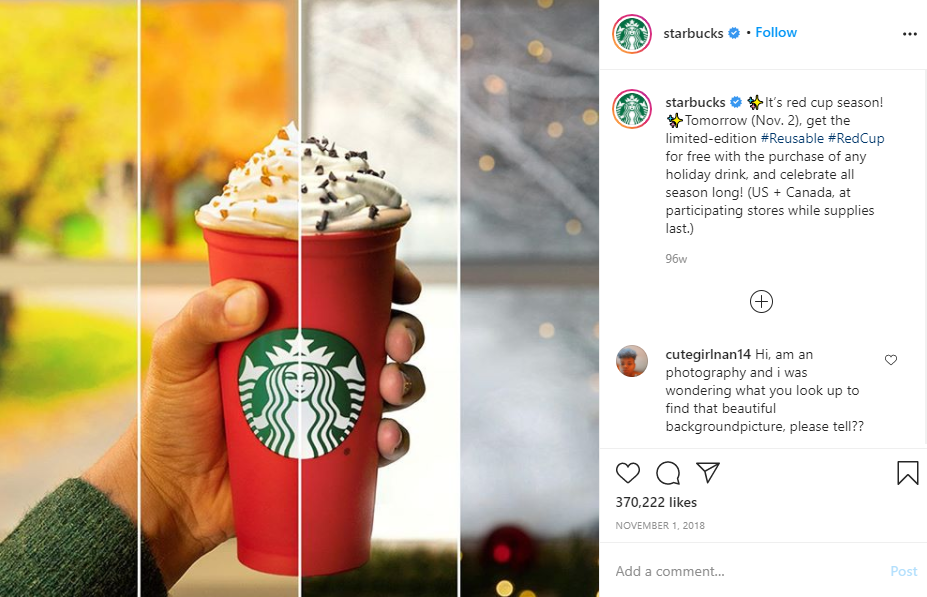The height and width of the screenshot is (597, 927).
Task: Submit comment with Post button
Action: [x=903, y=571]
